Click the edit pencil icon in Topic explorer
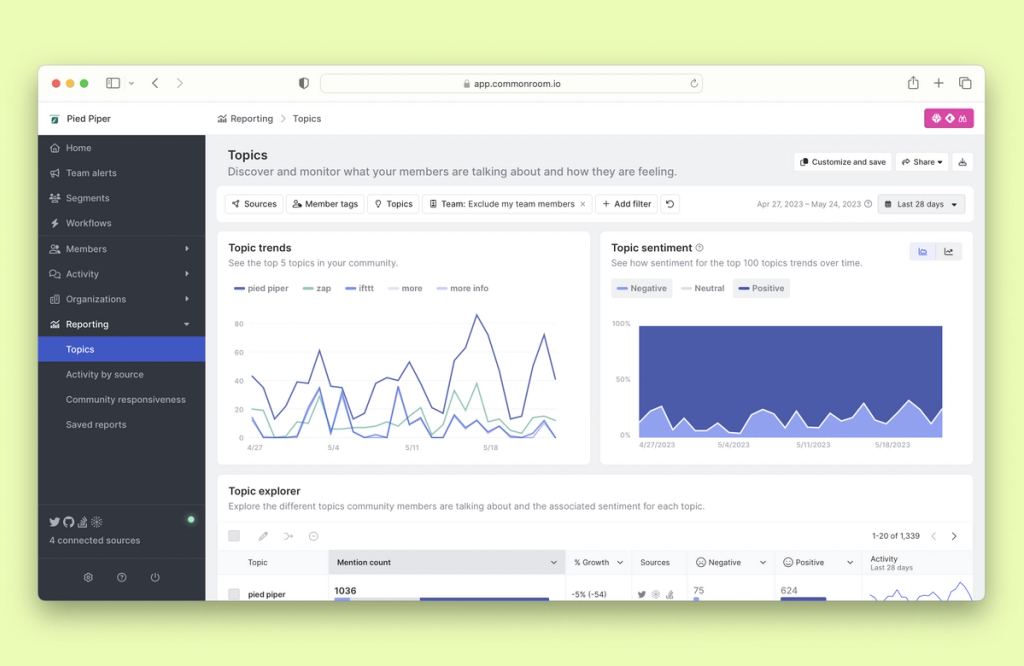The height and width of the screenshot is (666, 1024). click(263, 536)
